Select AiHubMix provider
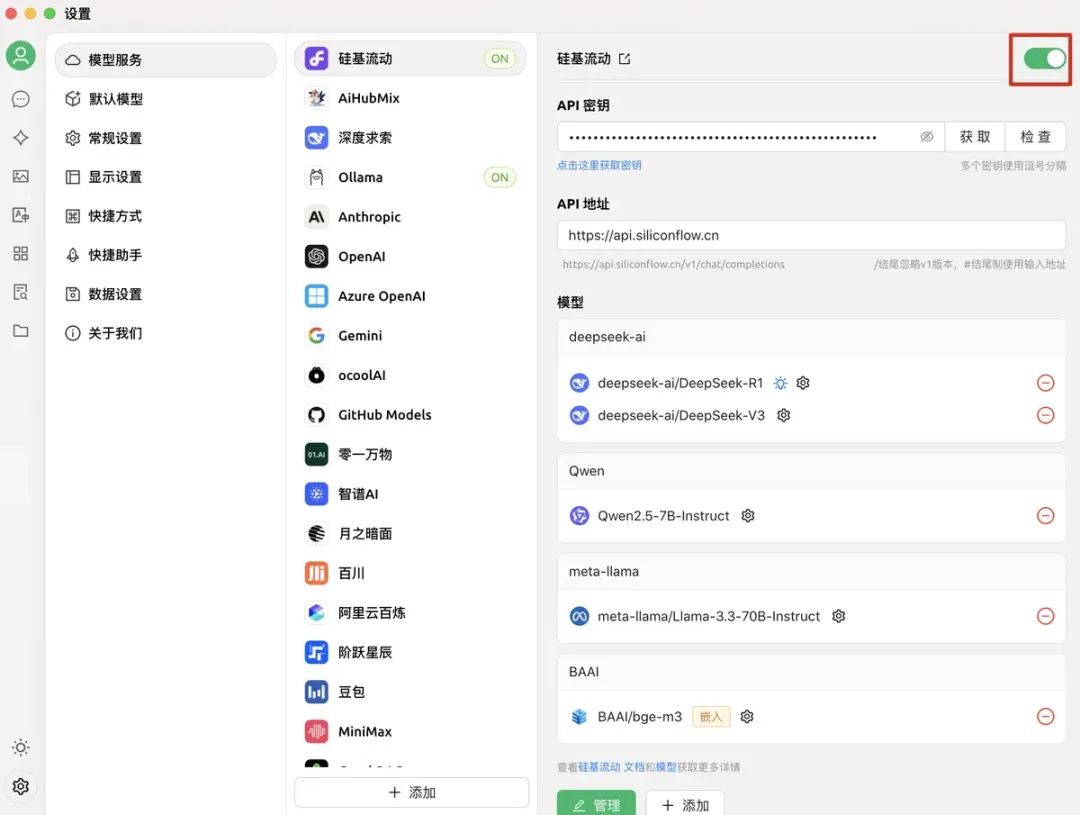The height and width of the screenshot is (815, 1080). click(x=411, y=99)
